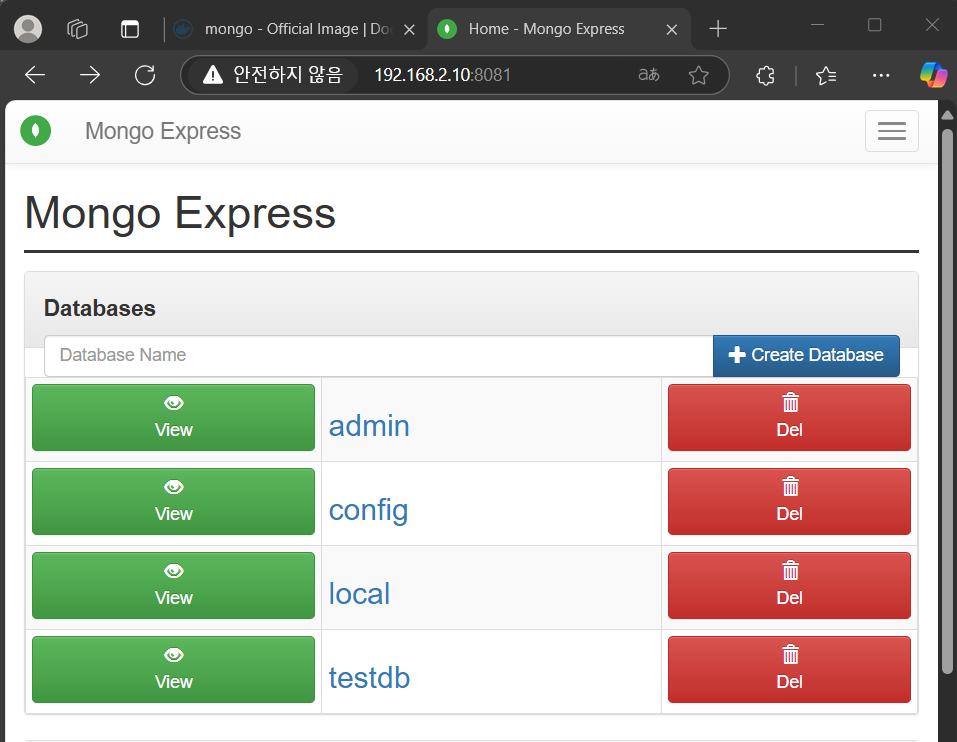Viewport: 957px width, 742px height.
Task: Go forward with the forward arrow
Action: point(90,75)
